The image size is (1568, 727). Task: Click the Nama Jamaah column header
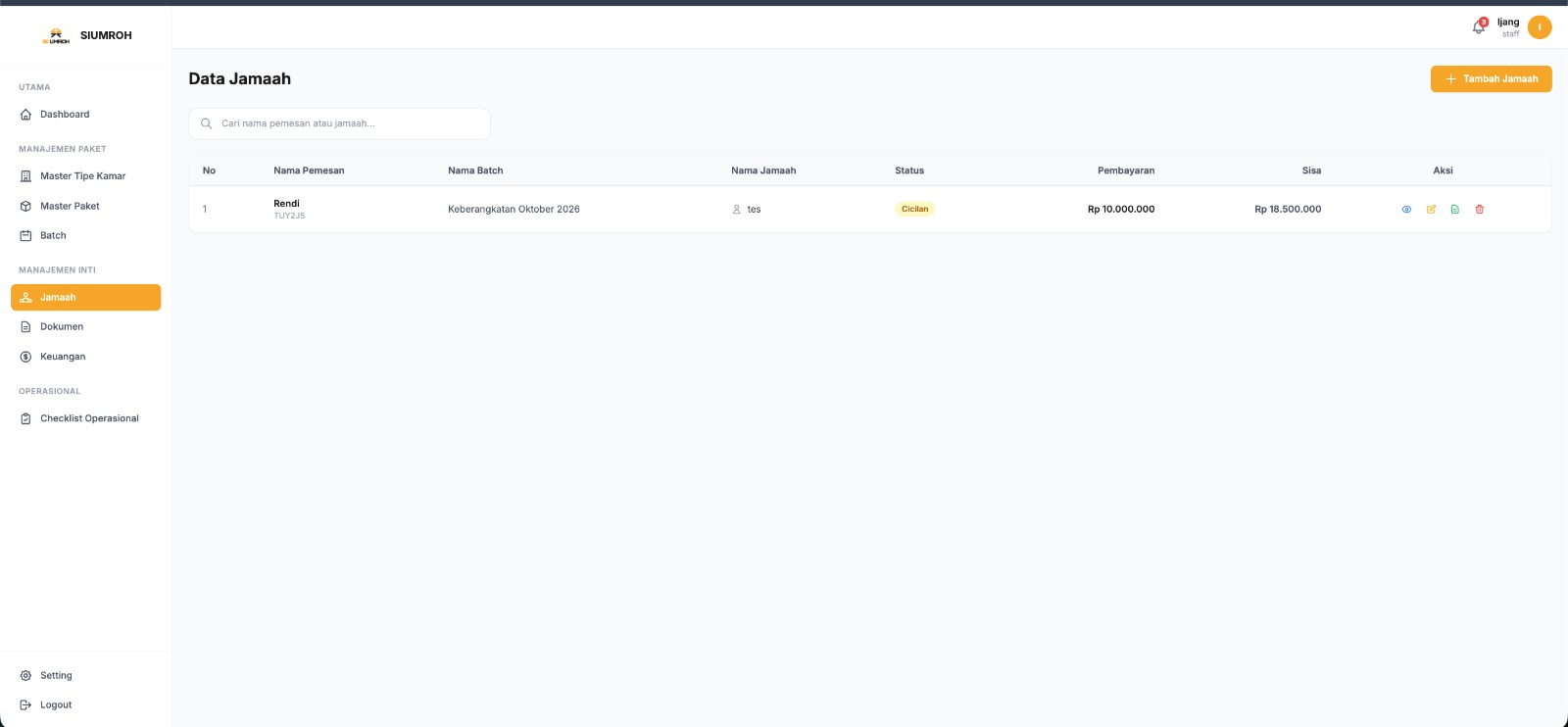coord(763,170)
